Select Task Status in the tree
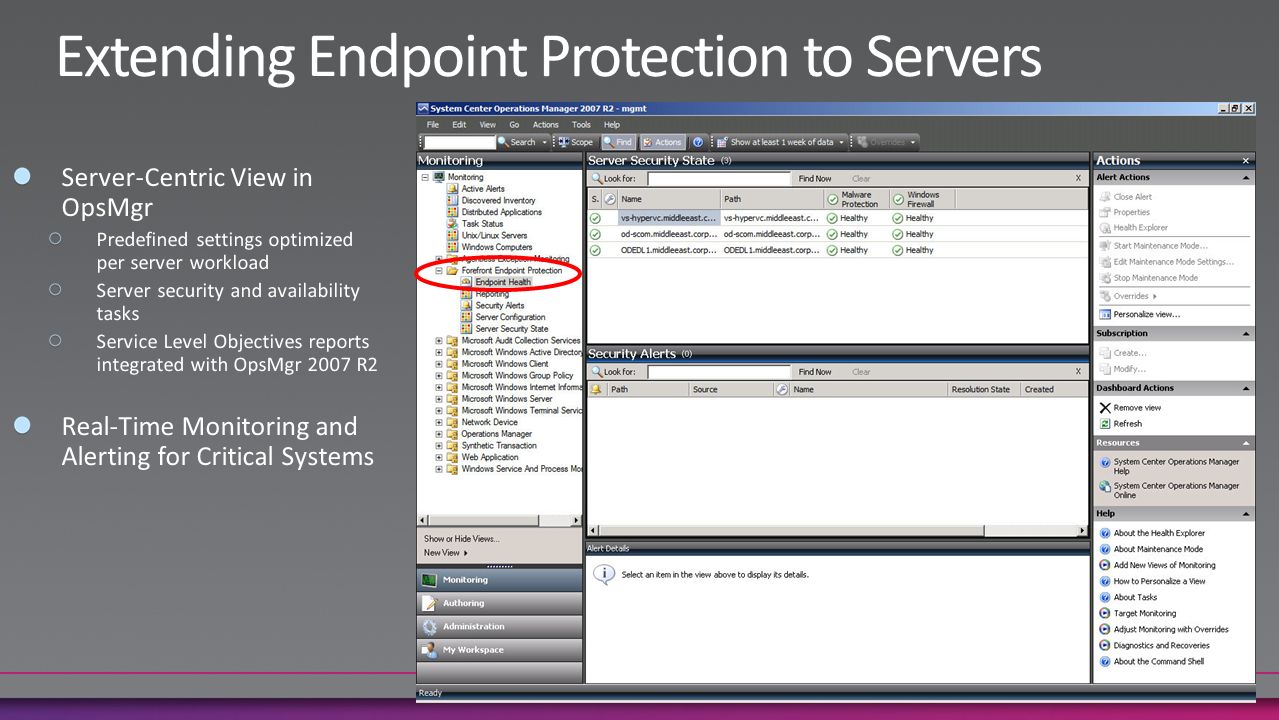Viewport: 1279px width, 720px height. (482, 224)
